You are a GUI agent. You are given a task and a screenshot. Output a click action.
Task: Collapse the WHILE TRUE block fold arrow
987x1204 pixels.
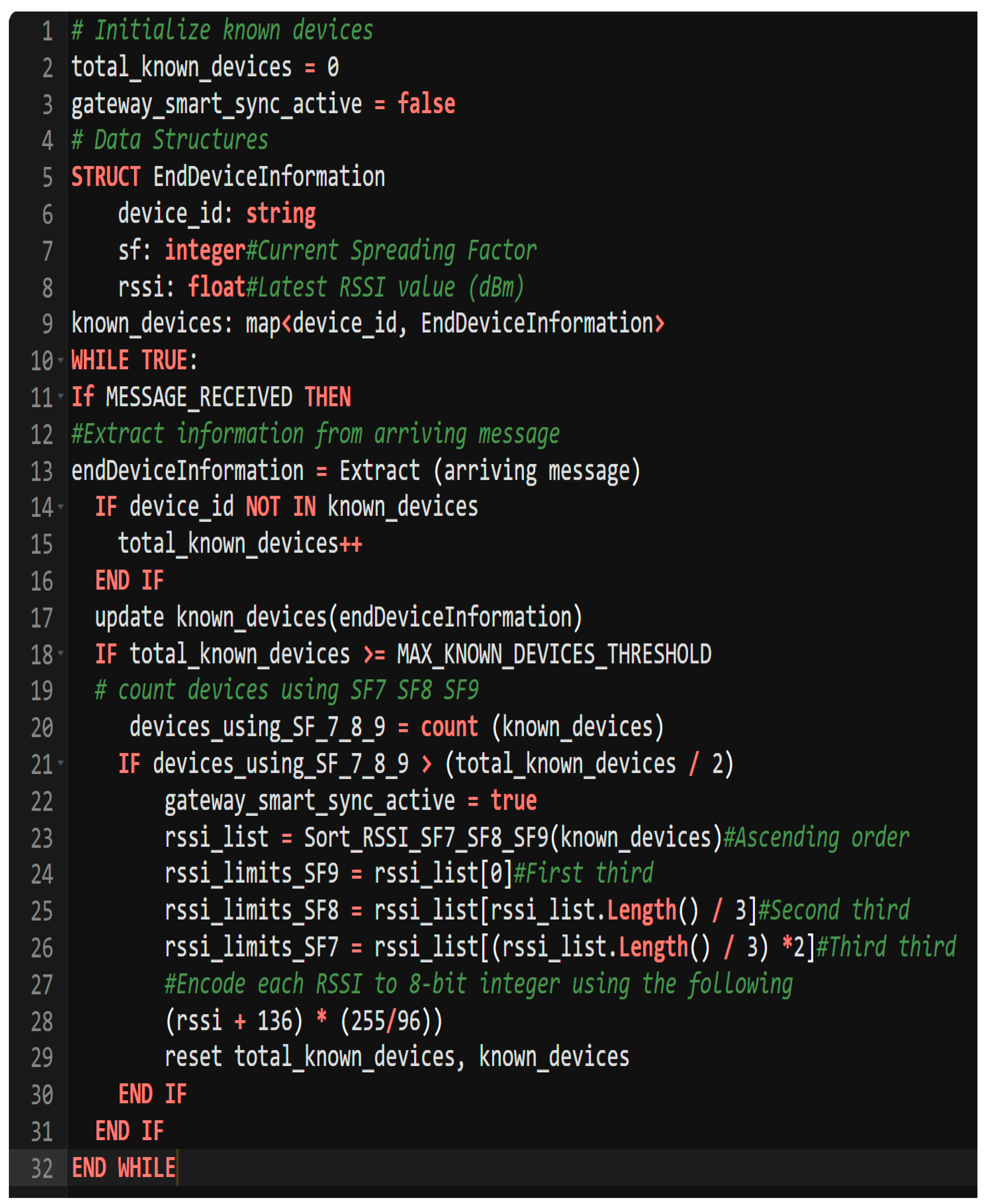click(x=60, y=360)
